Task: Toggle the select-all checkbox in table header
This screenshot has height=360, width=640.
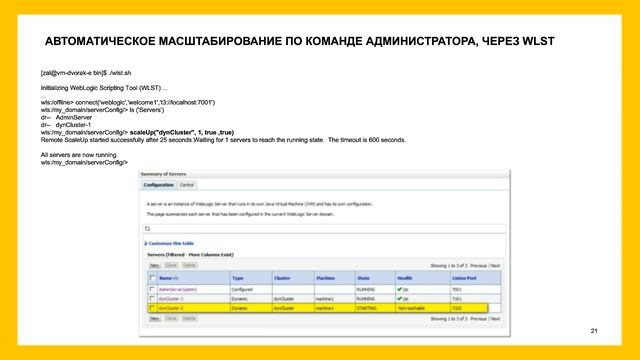Action: click(x=152, y=278)
